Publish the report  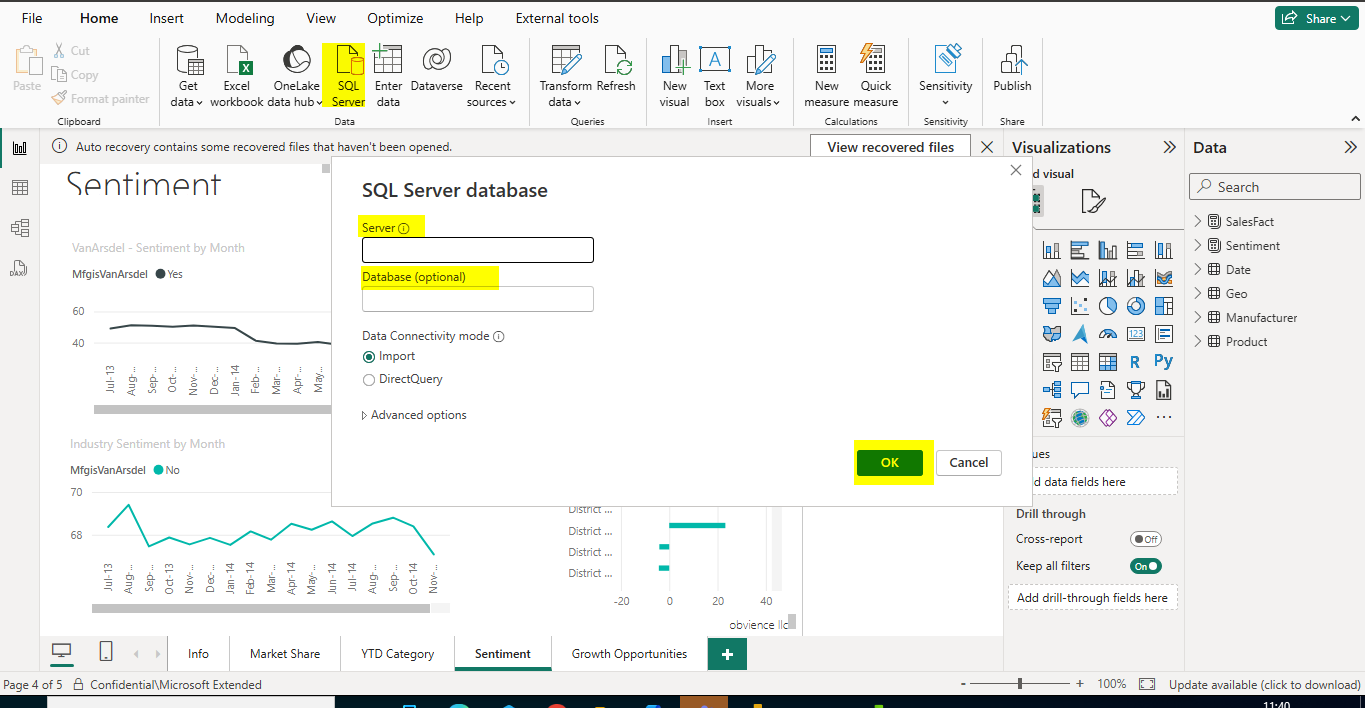1012,70
